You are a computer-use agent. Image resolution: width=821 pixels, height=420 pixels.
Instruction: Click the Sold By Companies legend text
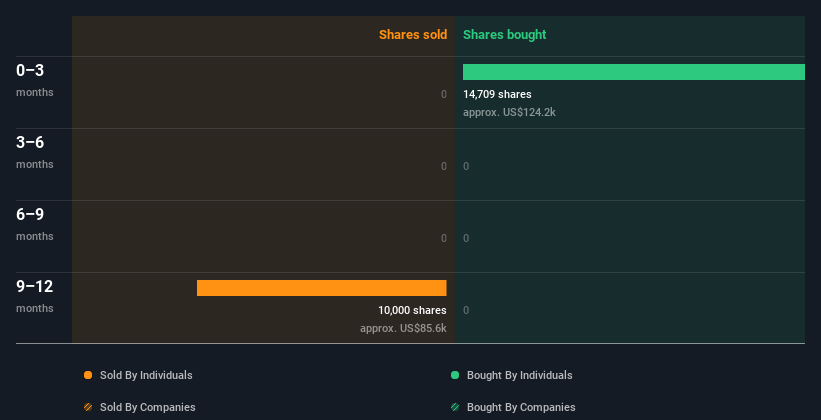click(148, 407)
